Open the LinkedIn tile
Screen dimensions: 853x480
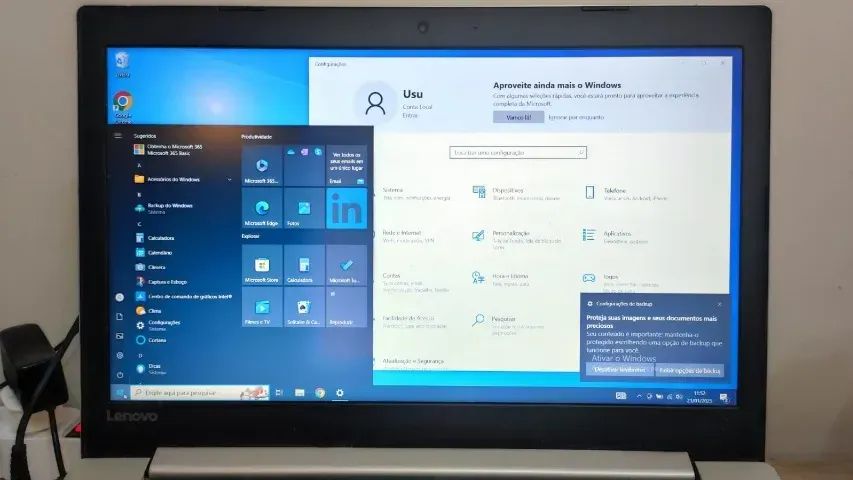tap(347, 208)
